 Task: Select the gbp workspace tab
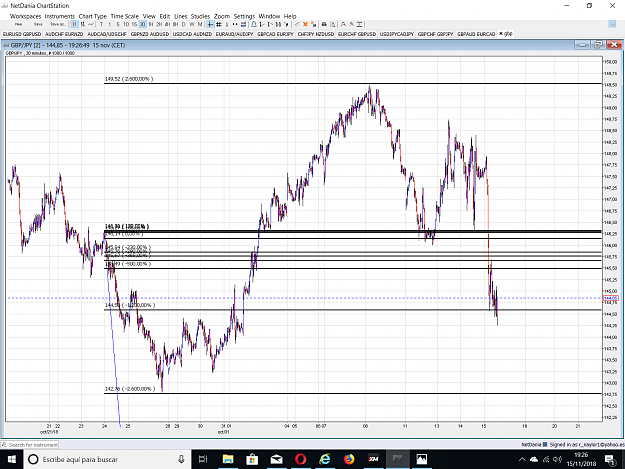506,34
